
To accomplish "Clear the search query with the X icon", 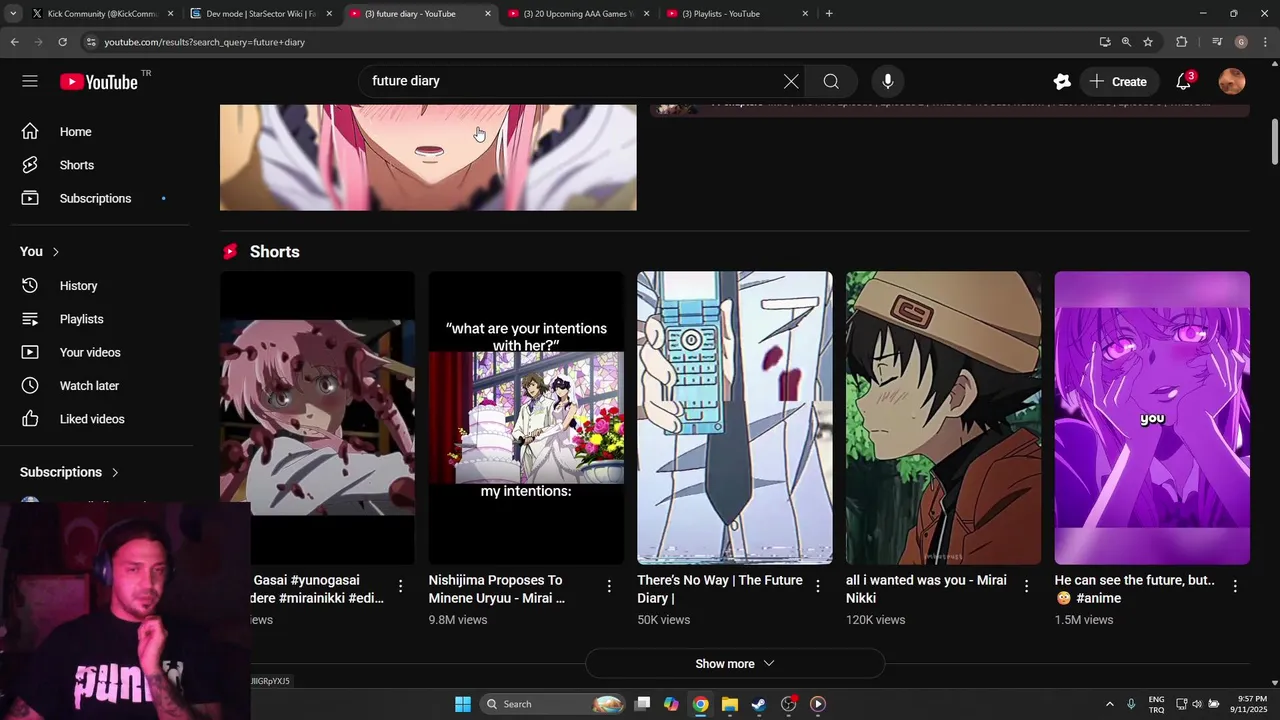I will 791,81.
